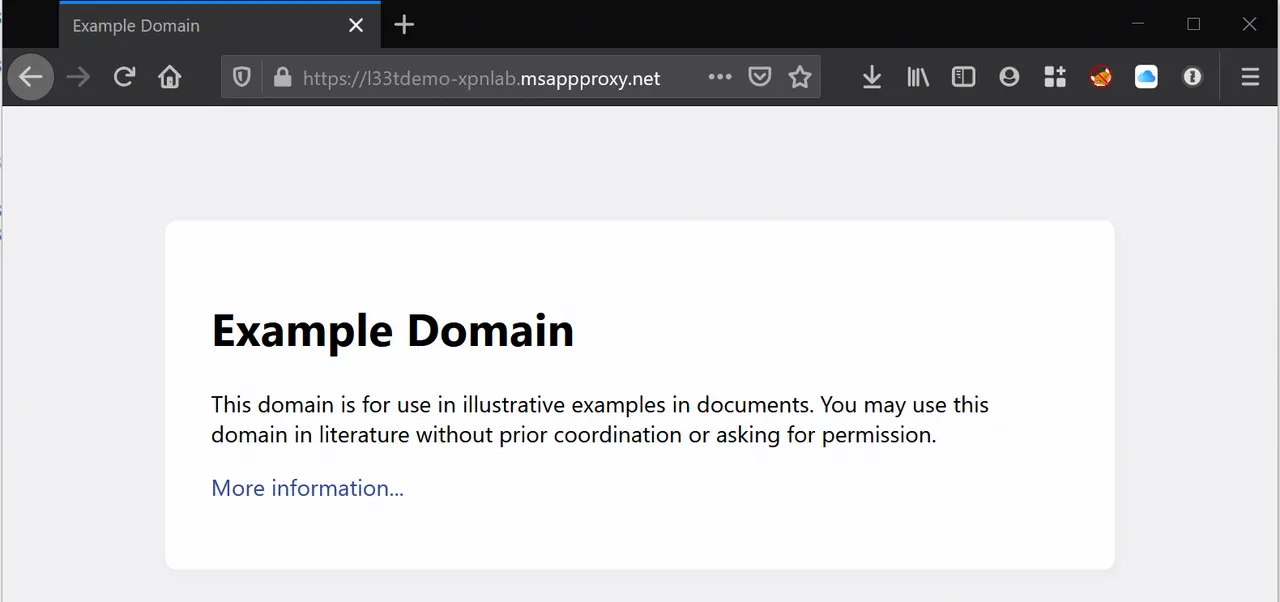Toggle the sidebar view
This screenshot has width=1280, height=602.
click(x=963, y=77)
